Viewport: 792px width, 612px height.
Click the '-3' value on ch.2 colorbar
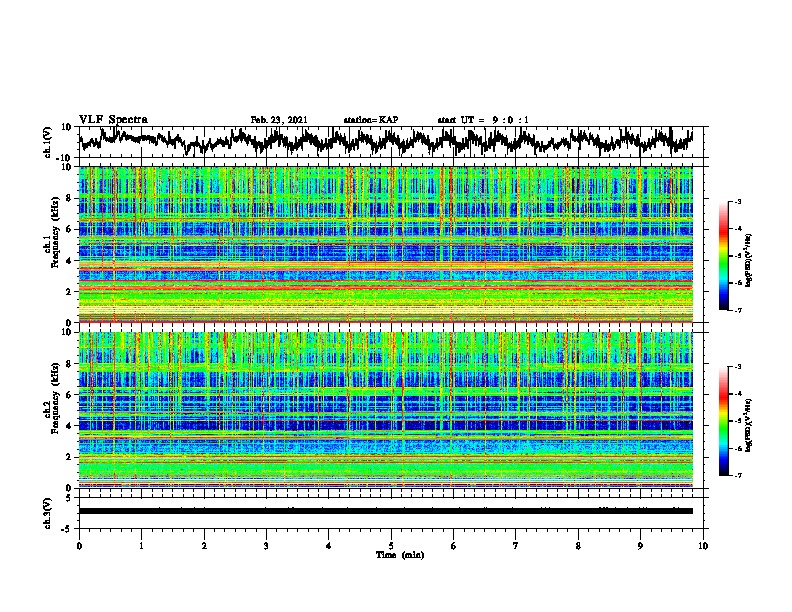click(x=737, y=367)
